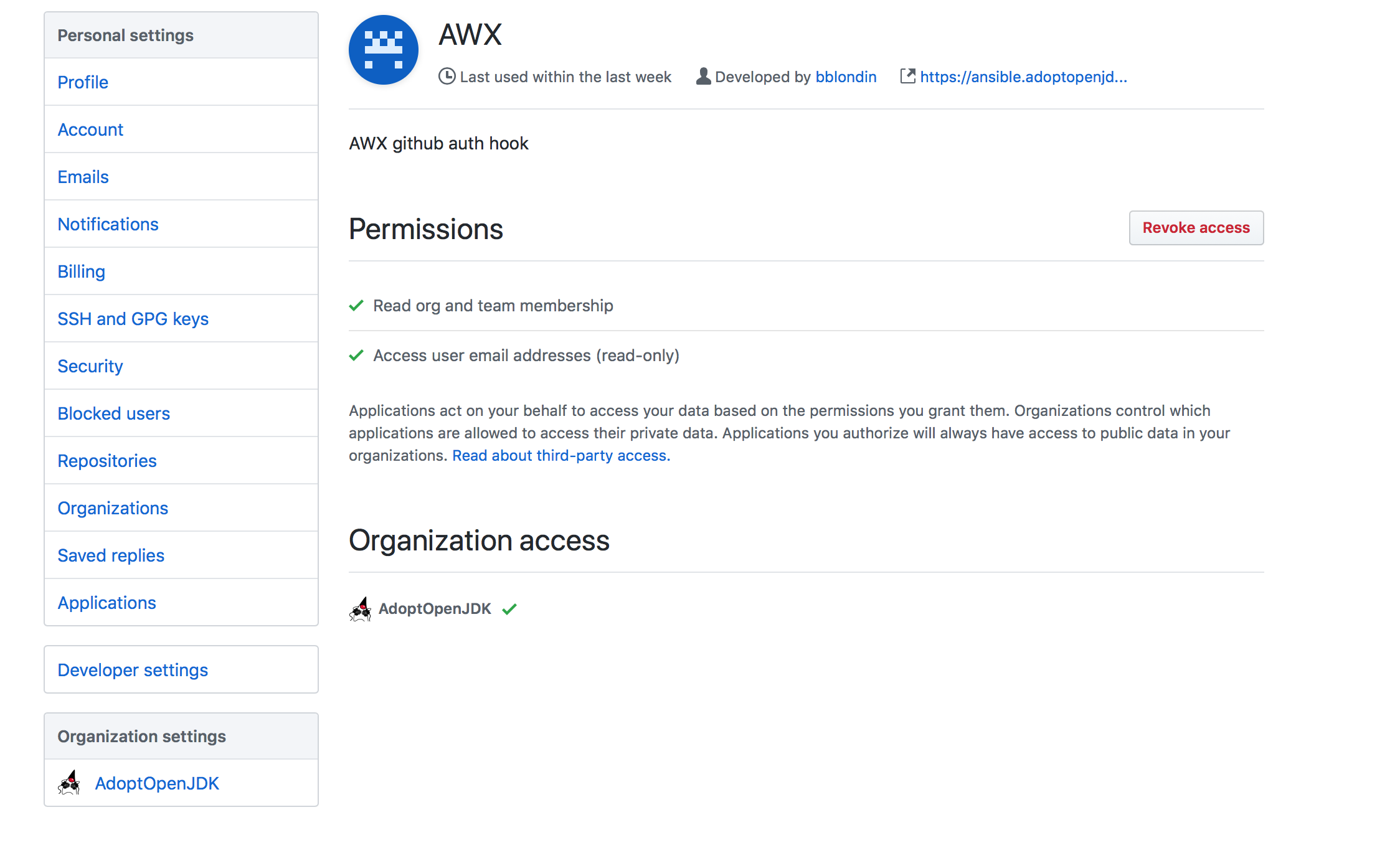Open the Notifications settings page
The image size is (1400, 858).
[108, 224]
